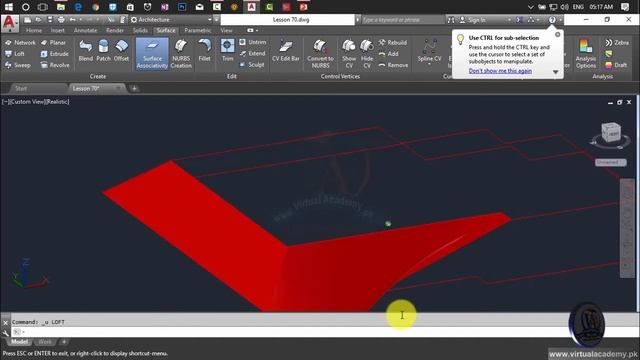Switch to the Model layout tab
The width and height of the screenshot is (640, 360).
coord(19,342)
